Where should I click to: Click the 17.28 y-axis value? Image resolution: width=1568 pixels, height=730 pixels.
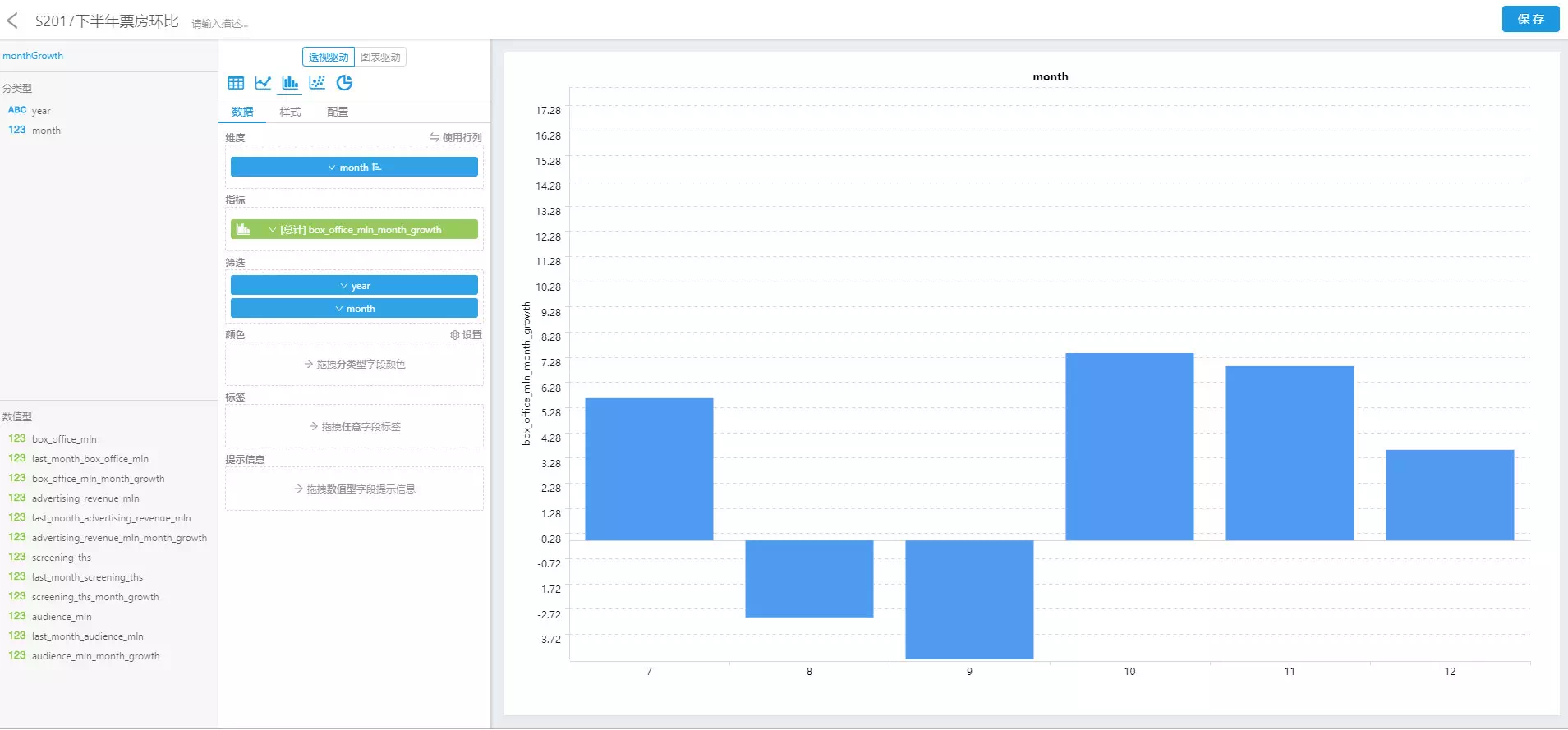point(548,110)
